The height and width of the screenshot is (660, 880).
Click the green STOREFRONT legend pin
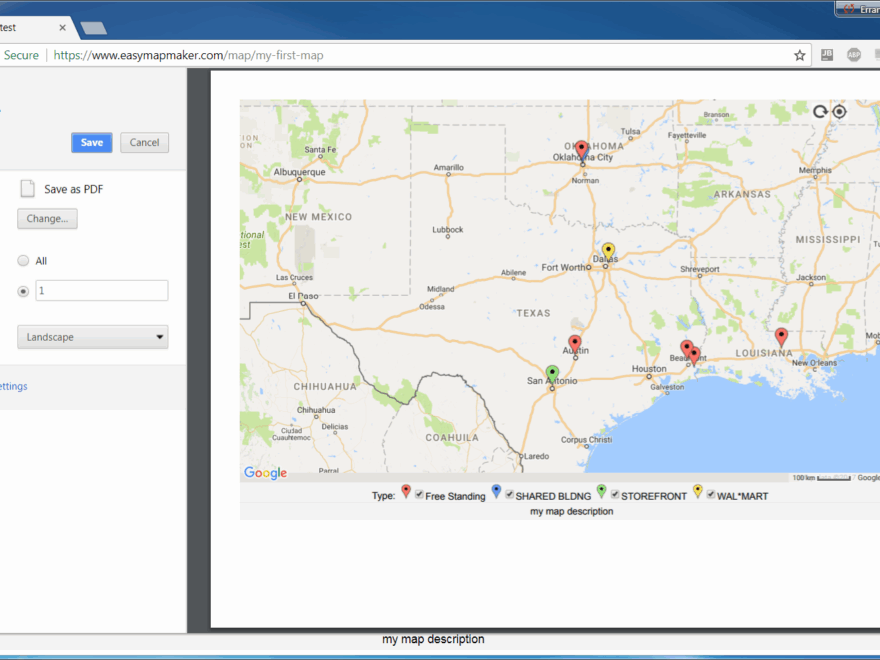tap(600, 491)
